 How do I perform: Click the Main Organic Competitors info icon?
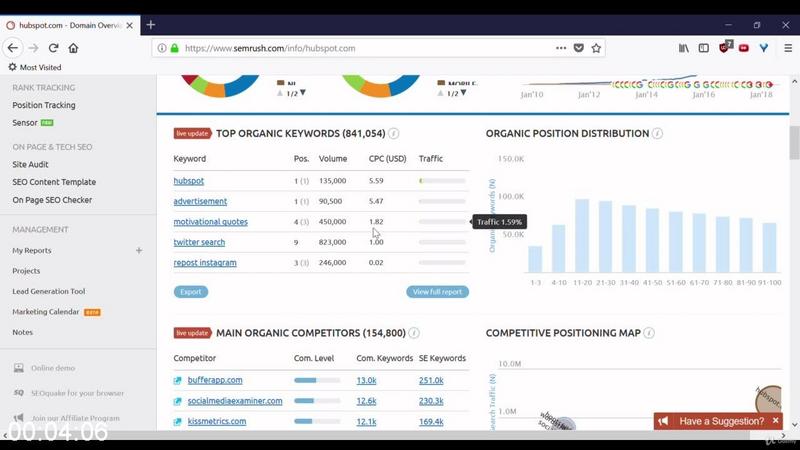click(414, 333)
